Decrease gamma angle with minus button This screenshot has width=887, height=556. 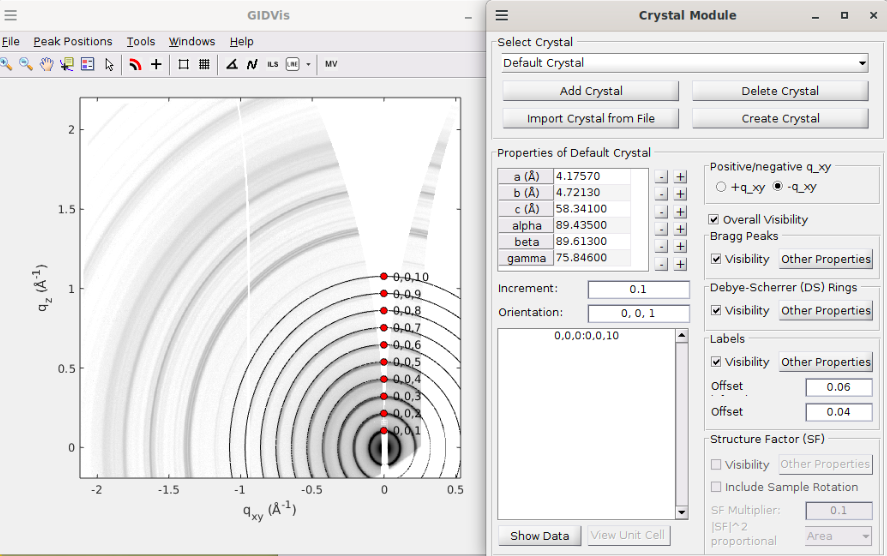661,264
